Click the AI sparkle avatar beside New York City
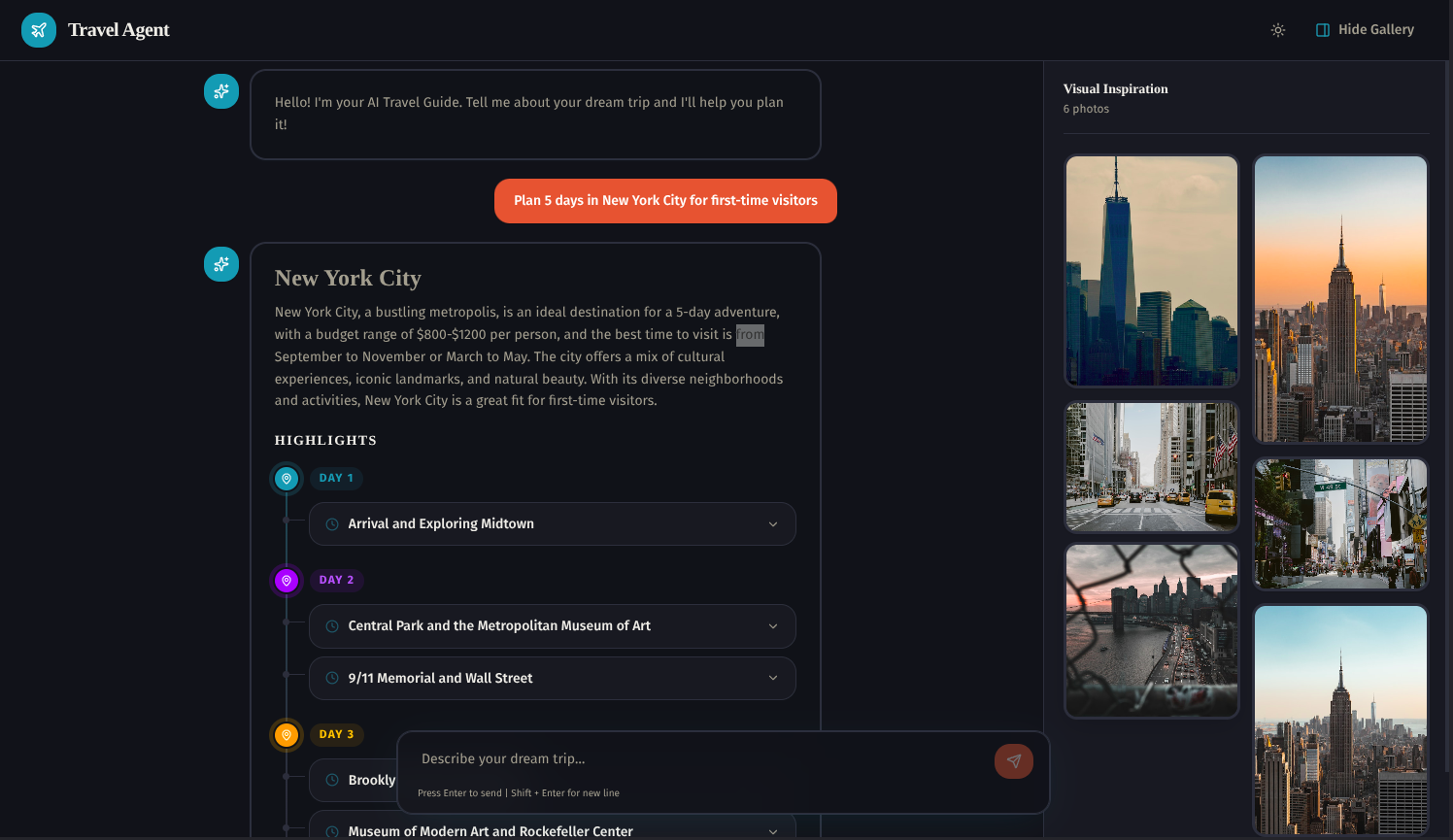The image size is (1453, 840). (x=221, y=264)
